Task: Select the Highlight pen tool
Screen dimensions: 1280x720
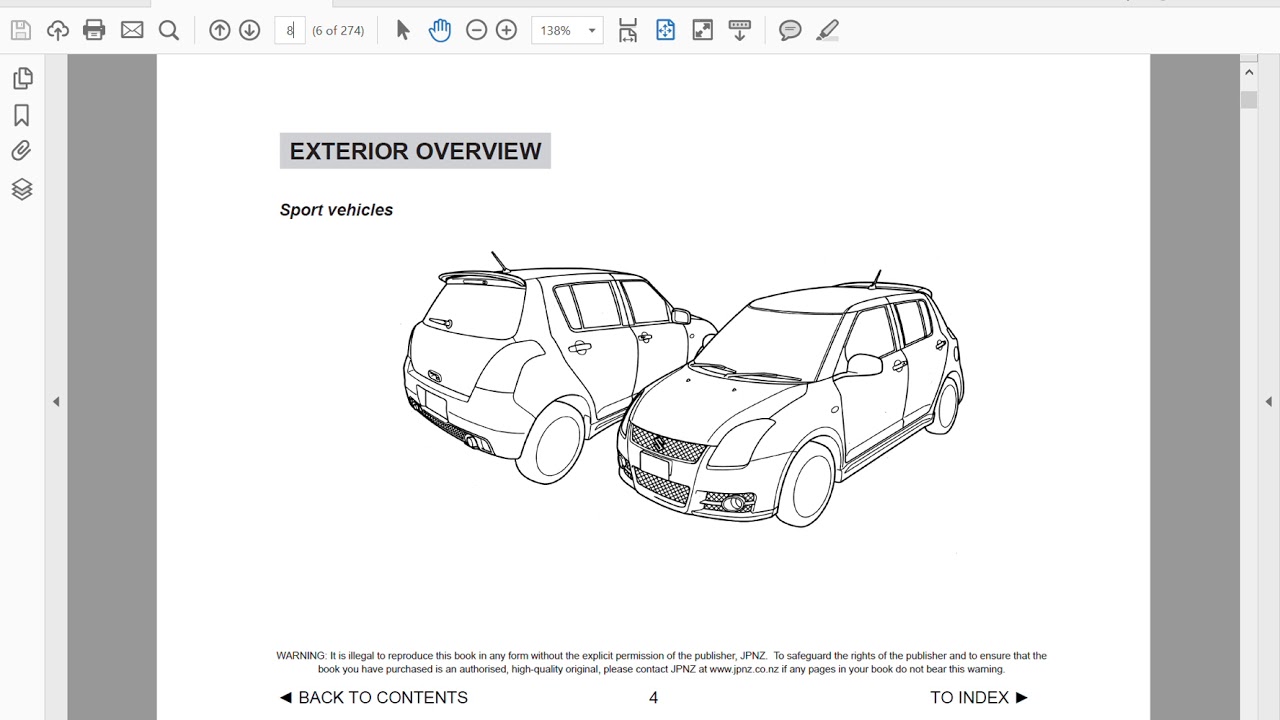Action: [x=827, y=30]
